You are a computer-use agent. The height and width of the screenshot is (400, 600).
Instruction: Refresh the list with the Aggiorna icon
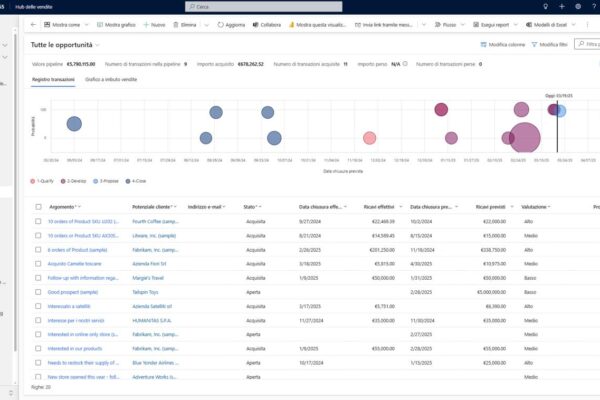(x=220, y=24)
